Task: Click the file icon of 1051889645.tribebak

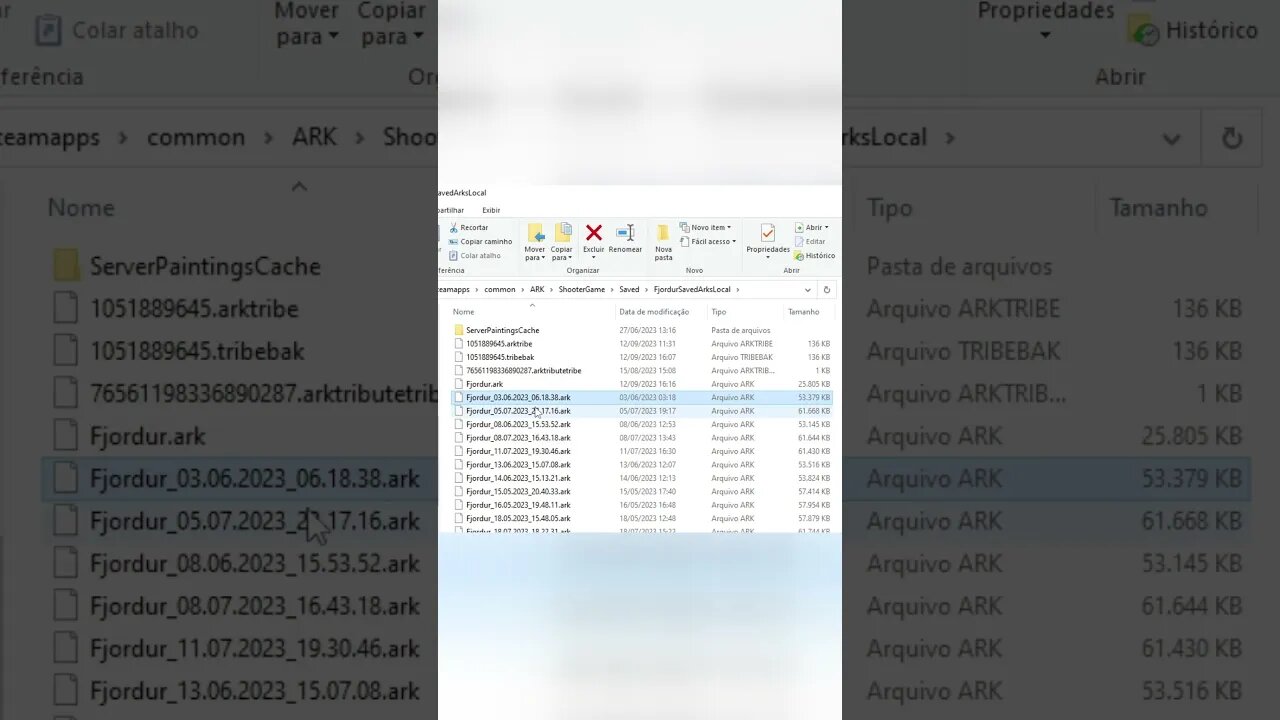Action: coord(458,357)
